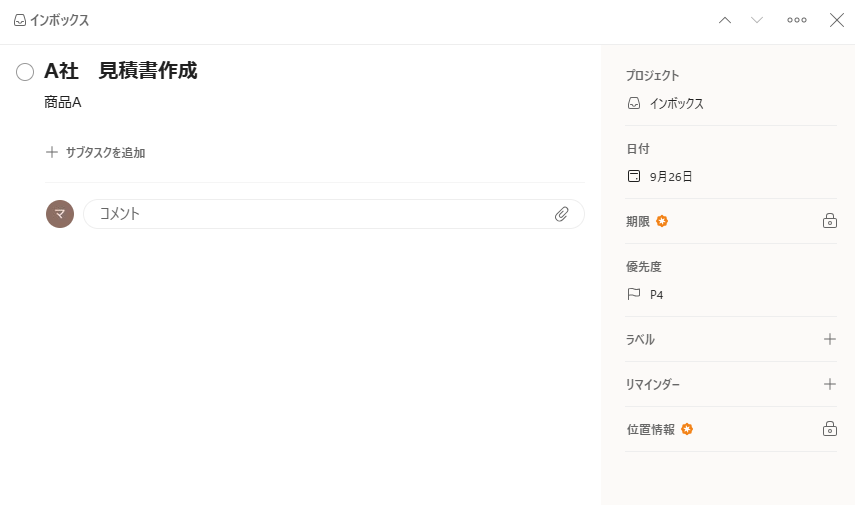
Task: Open the インボックス project dropdown
Action: click(676, 103)
